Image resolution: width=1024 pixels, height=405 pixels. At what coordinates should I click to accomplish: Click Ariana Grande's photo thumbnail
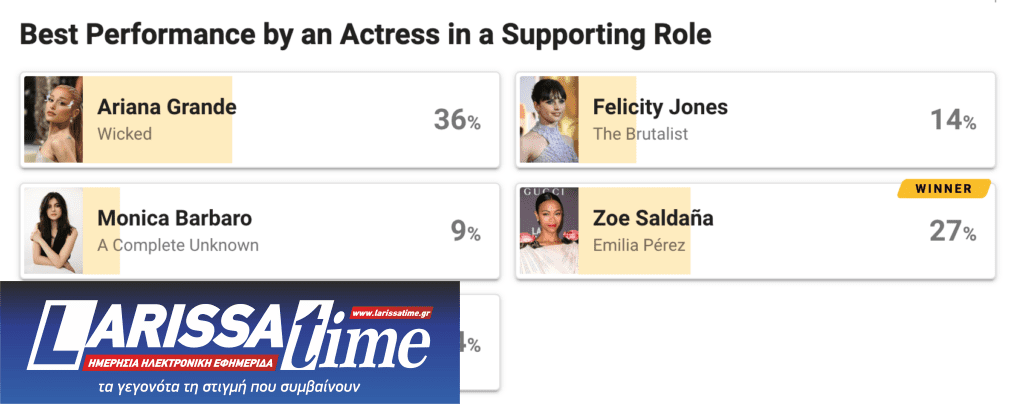53,120
